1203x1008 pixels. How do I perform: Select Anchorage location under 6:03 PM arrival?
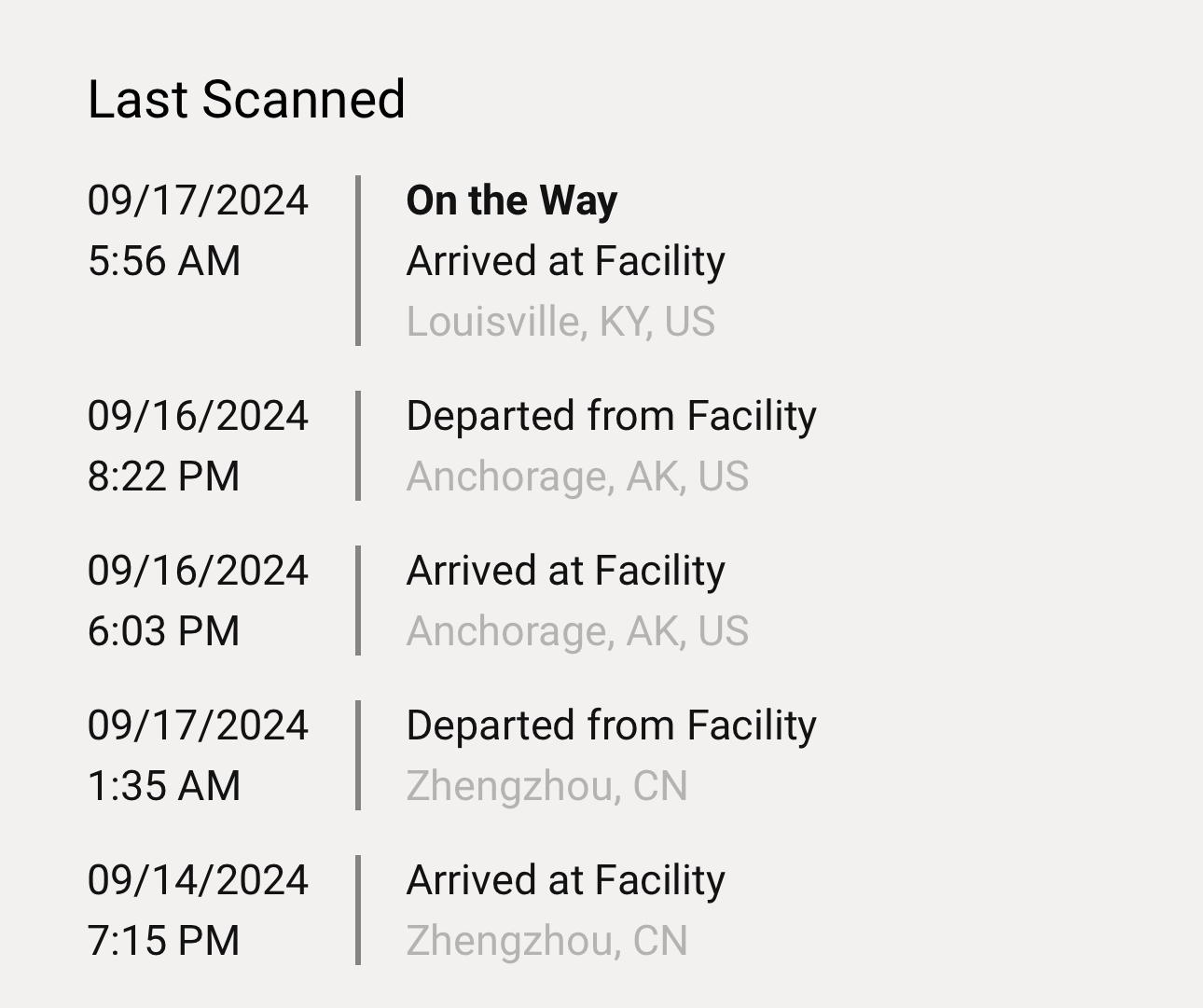pyautogui.click(x=577, y=631)
